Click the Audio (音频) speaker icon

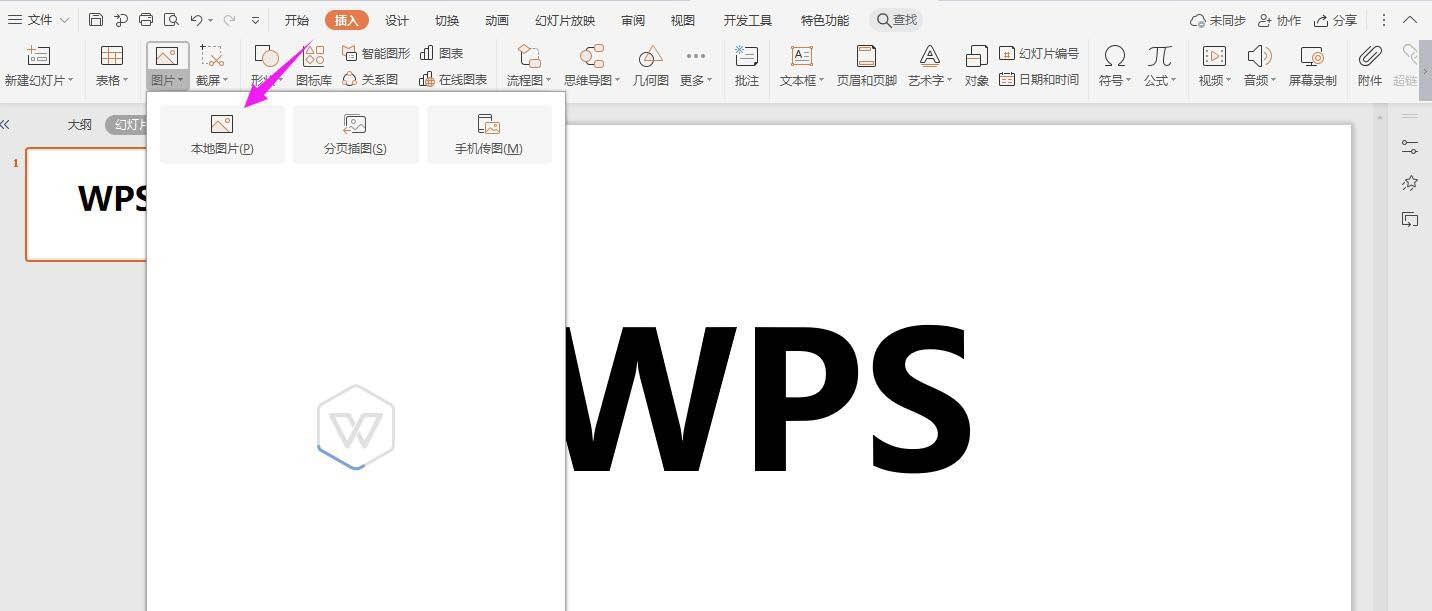pyautogui.click(x=1259, y=56)
